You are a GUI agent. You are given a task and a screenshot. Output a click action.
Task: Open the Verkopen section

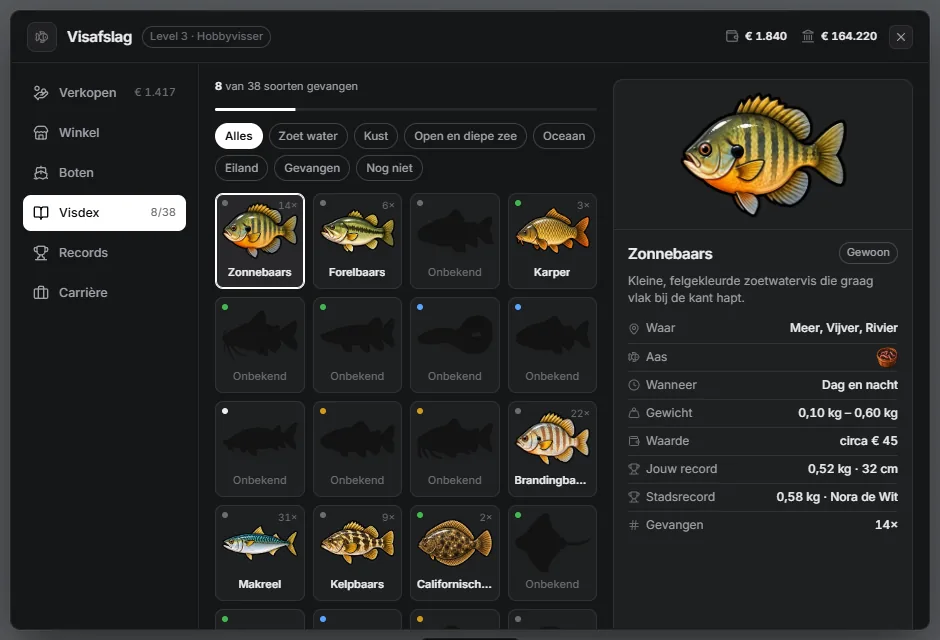click(104, 93)
